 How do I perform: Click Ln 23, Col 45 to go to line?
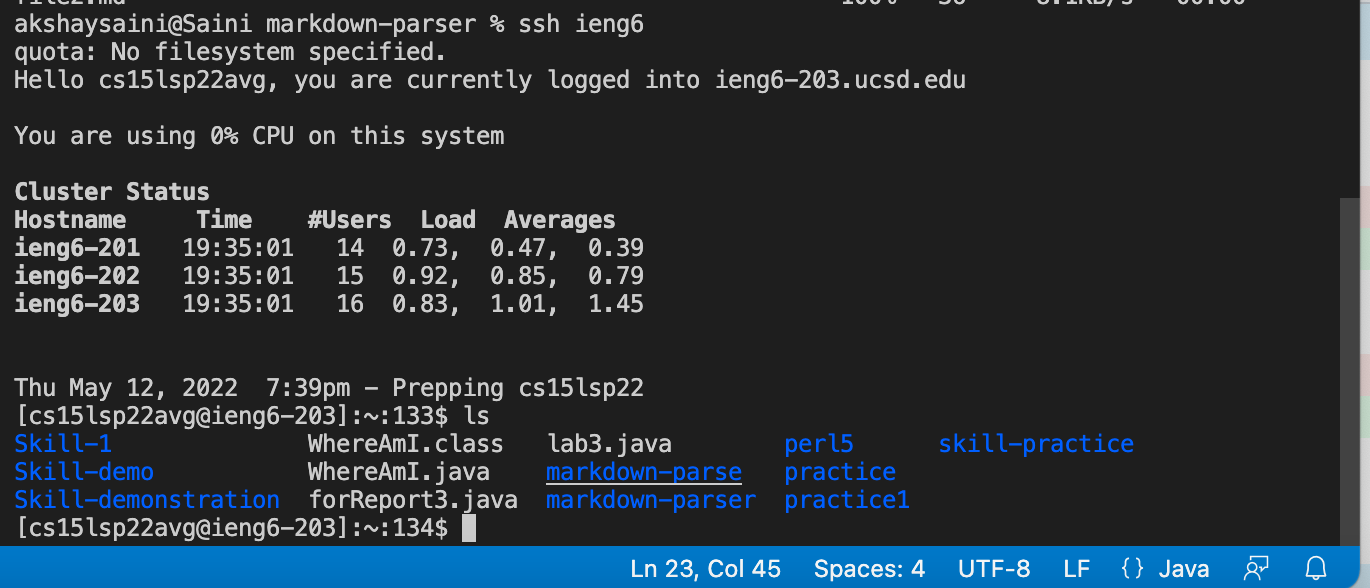pos(706,568)
